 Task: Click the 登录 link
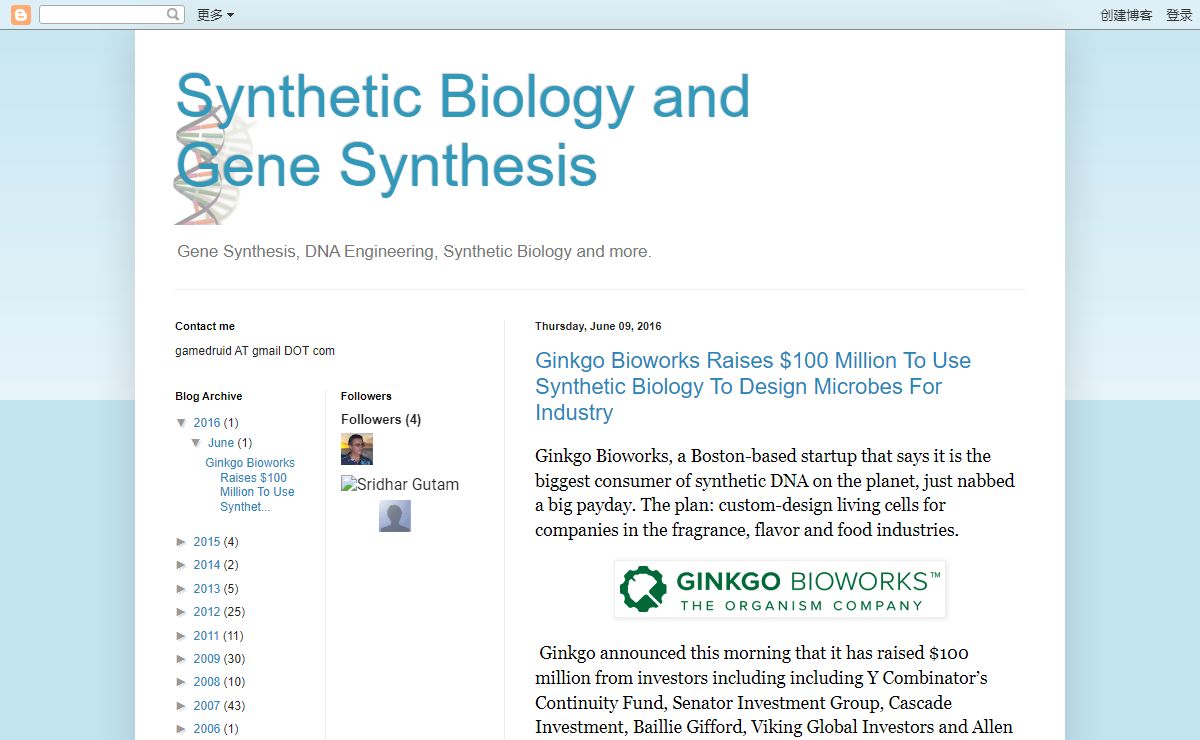[1179, 15]
